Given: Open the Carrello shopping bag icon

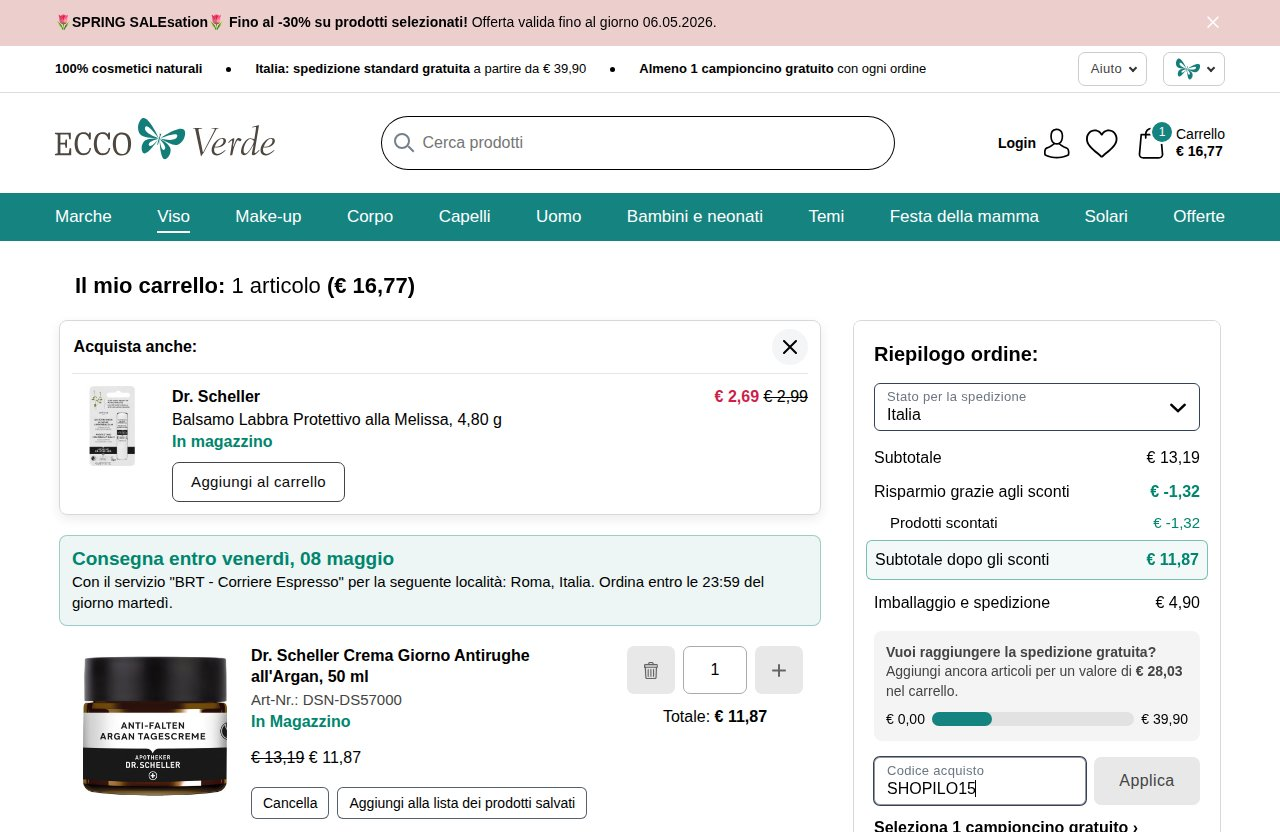Looking at the screenshot, I should coord(1151,144).
